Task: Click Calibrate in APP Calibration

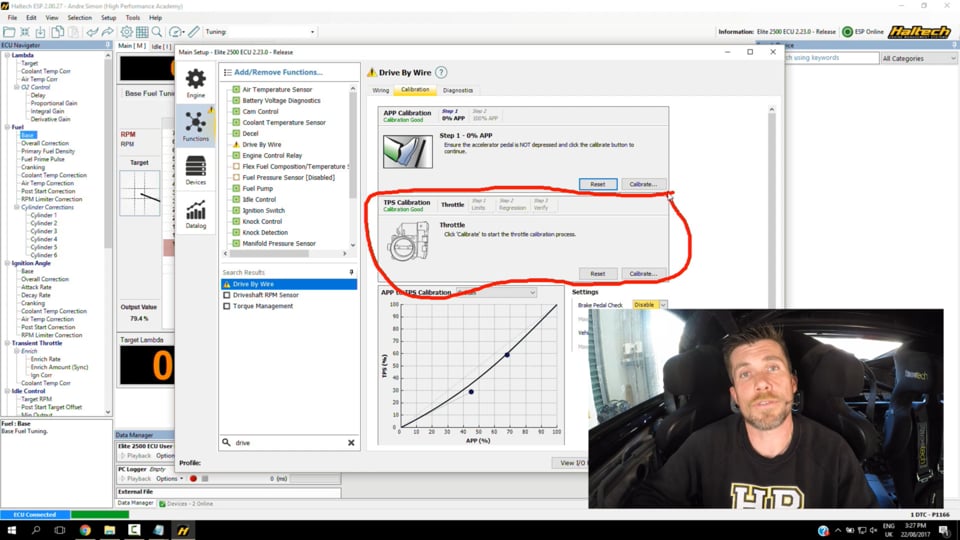Action: coord(643,184)
